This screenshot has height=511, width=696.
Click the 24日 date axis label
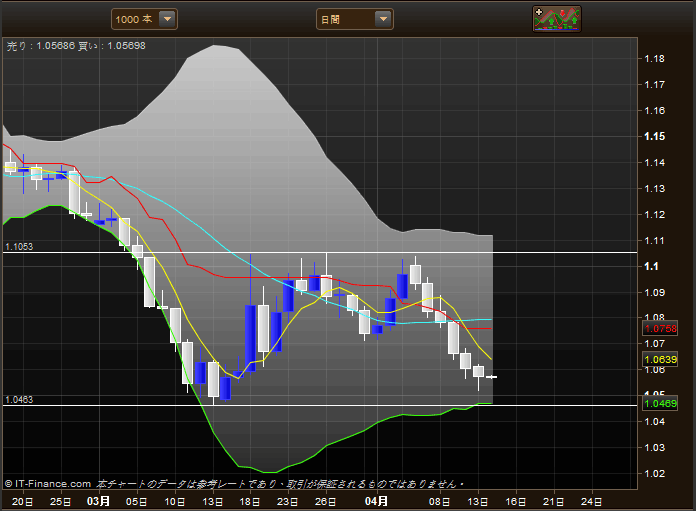tap(591, 502)
